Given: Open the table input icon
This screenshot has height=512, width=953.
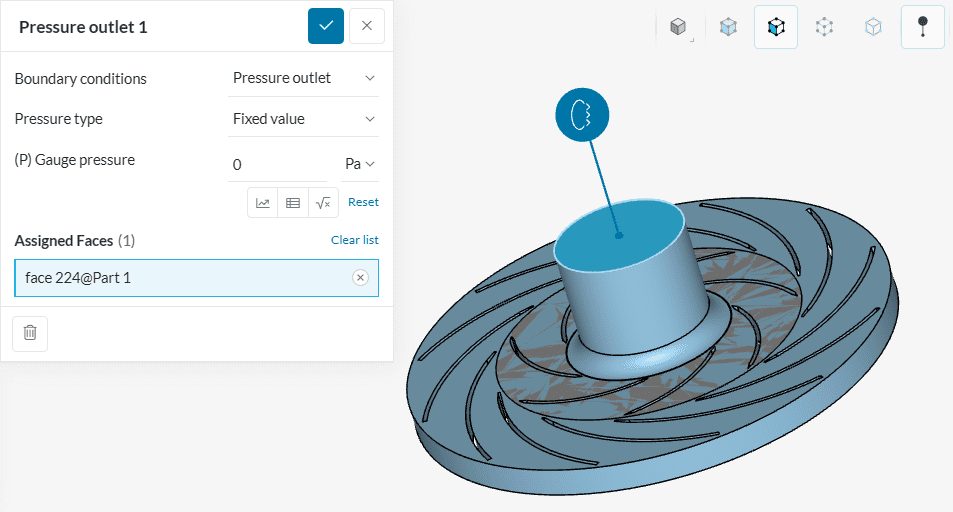Looking at the screenshot, I should point(293,202).
